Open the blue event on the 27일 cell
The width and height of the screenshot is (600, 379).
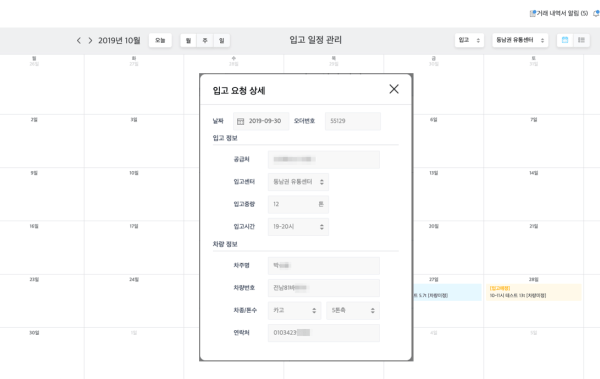coord(447,292)
